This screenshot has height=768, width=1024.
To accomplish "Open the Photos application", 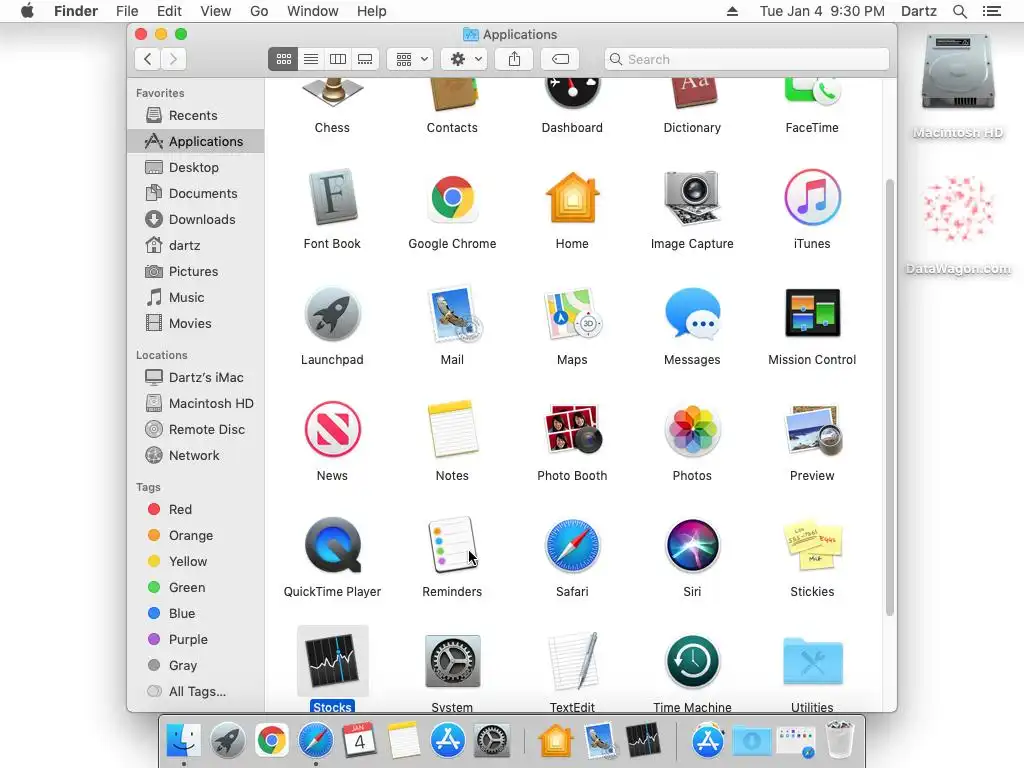I will pyautogui.click(x=692, y=430).
